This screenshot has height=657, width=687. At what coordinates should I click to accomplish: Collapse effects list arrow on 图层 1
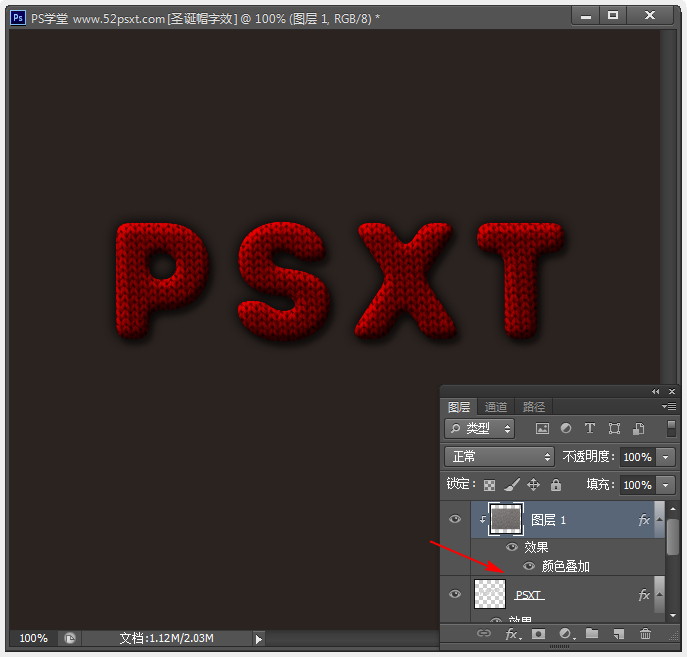coord(659,519)
